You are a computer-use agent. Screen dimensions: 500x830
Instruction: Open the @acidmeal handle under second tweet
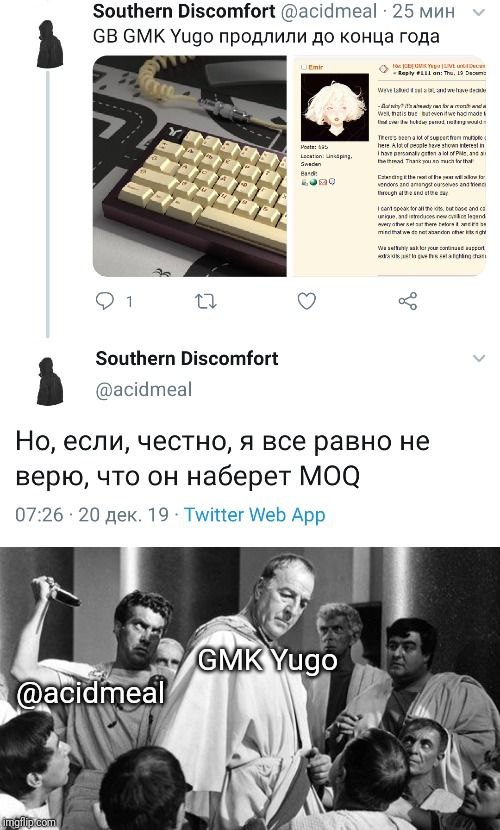pyautogui.click(x=144, y=390)
